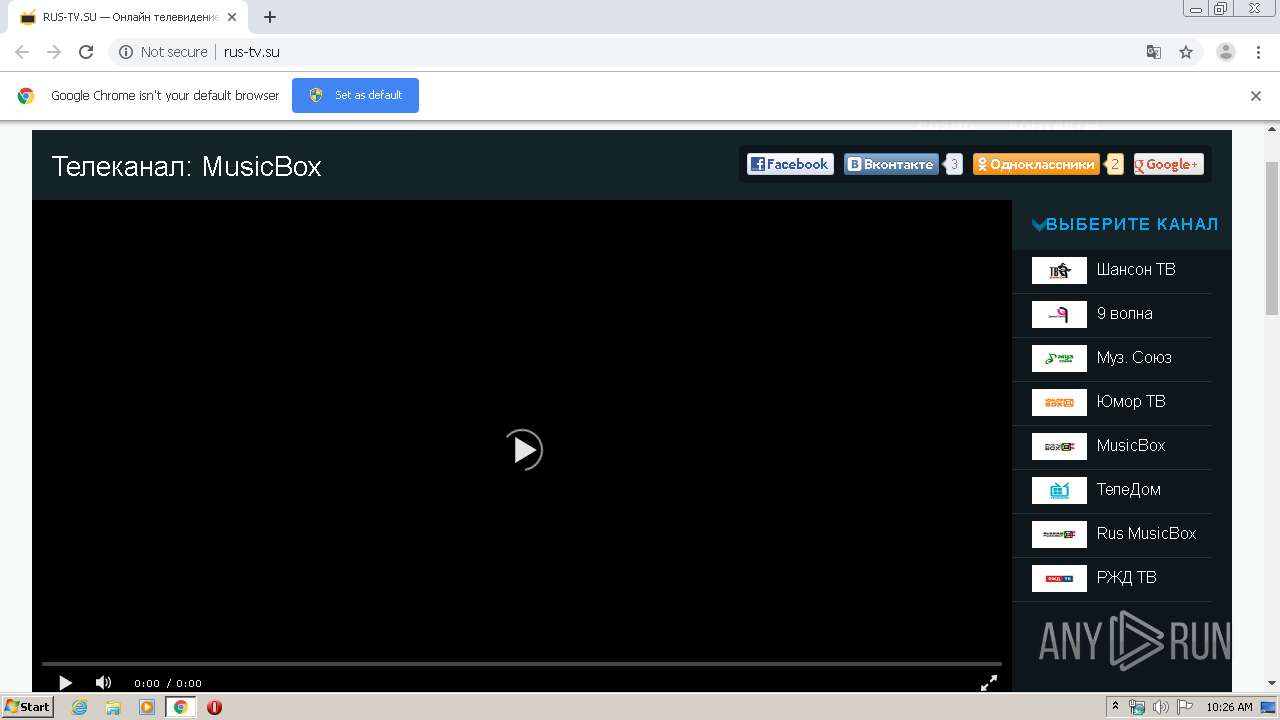The width and height of the screenshot is (1280, 720).
Task: Open the network tray icon
Action: tap(1137, 707)
